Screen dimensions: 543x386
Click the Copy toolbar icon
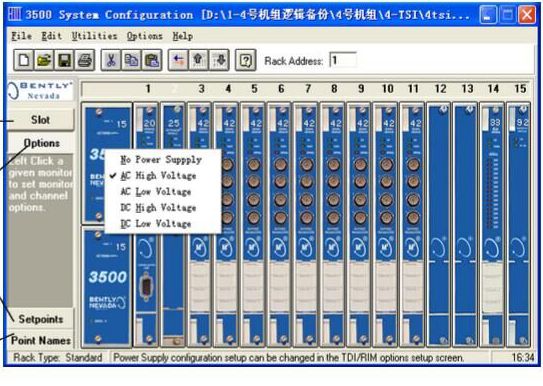click(131, 61)
